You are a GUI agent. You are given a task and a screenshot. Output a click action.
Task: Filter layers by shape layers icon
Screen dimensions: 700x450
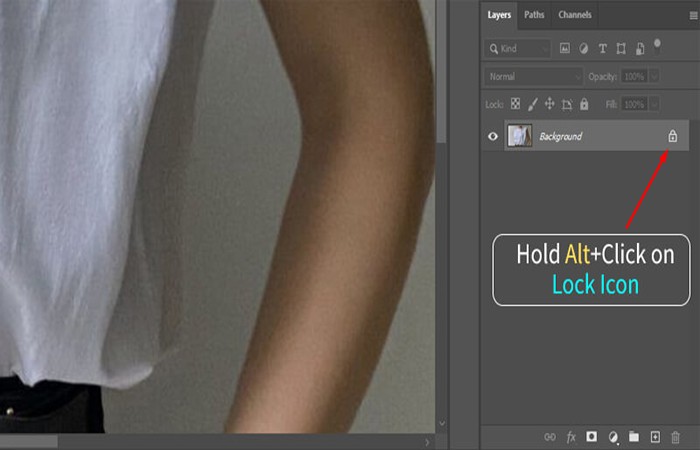[621, 49]
